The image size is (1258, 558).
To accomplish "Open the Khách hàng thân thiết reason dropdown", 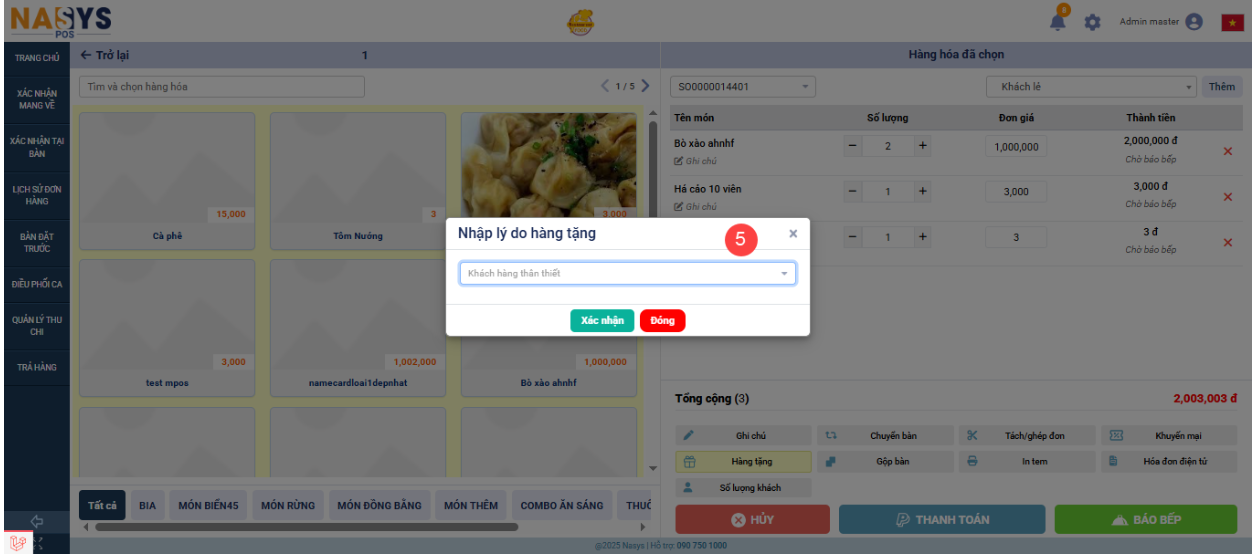I will click(627, 273).
